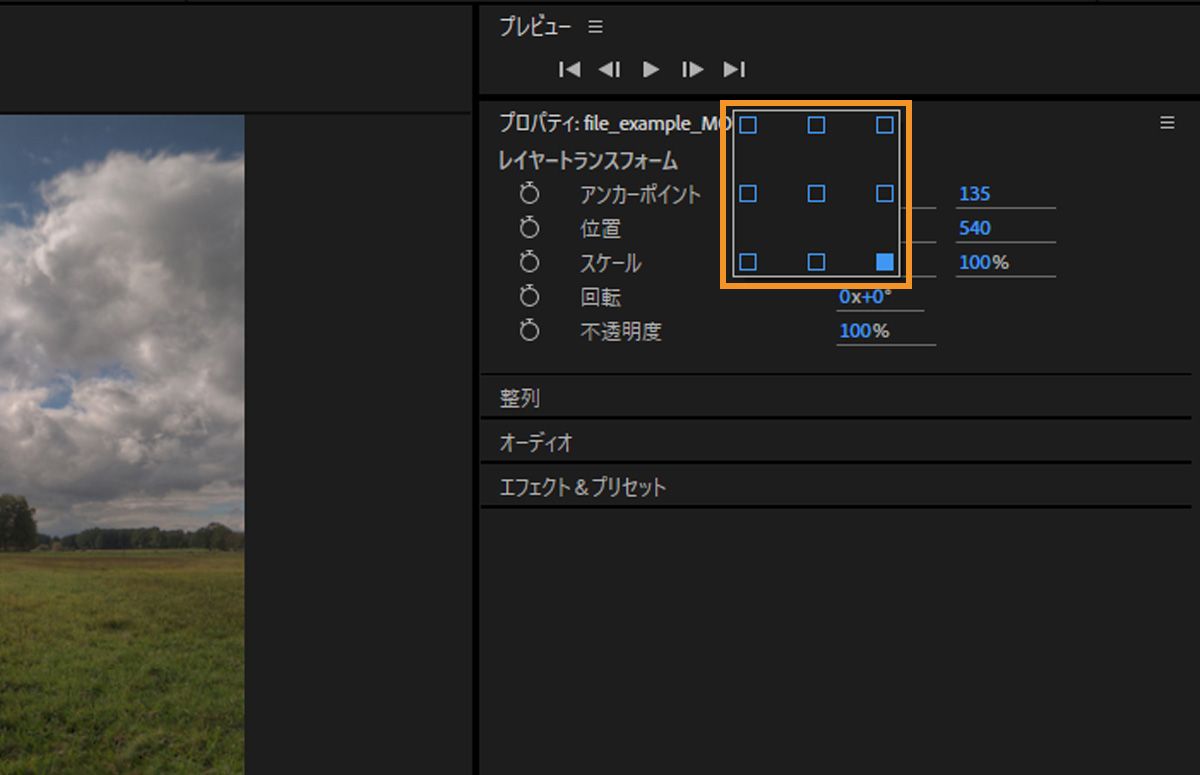Screen dimensions: 1200x775
Task: Click the stopwatch icon for 位置
Action: tap(529, 228)
